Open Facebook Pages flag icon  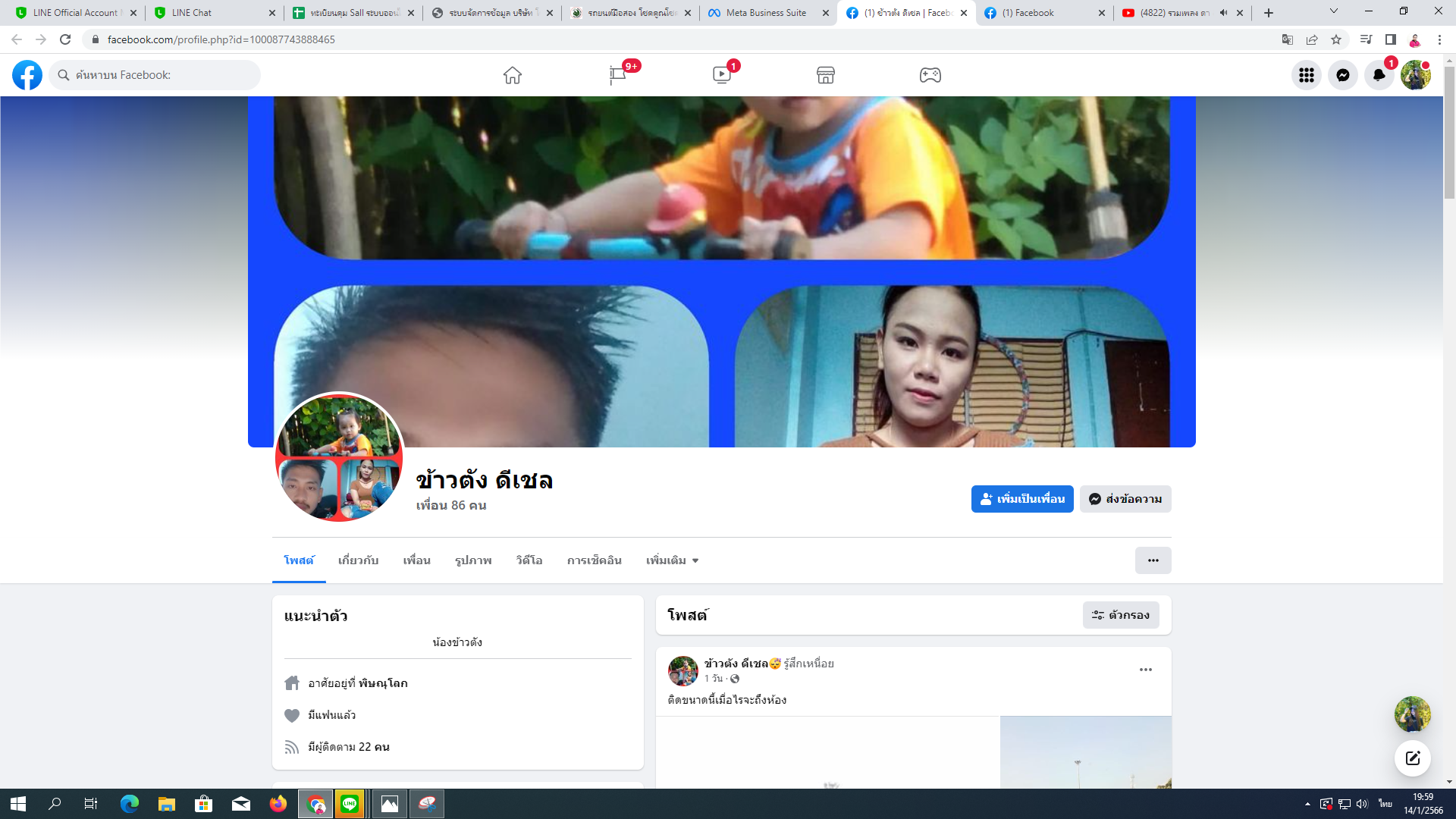617,75
